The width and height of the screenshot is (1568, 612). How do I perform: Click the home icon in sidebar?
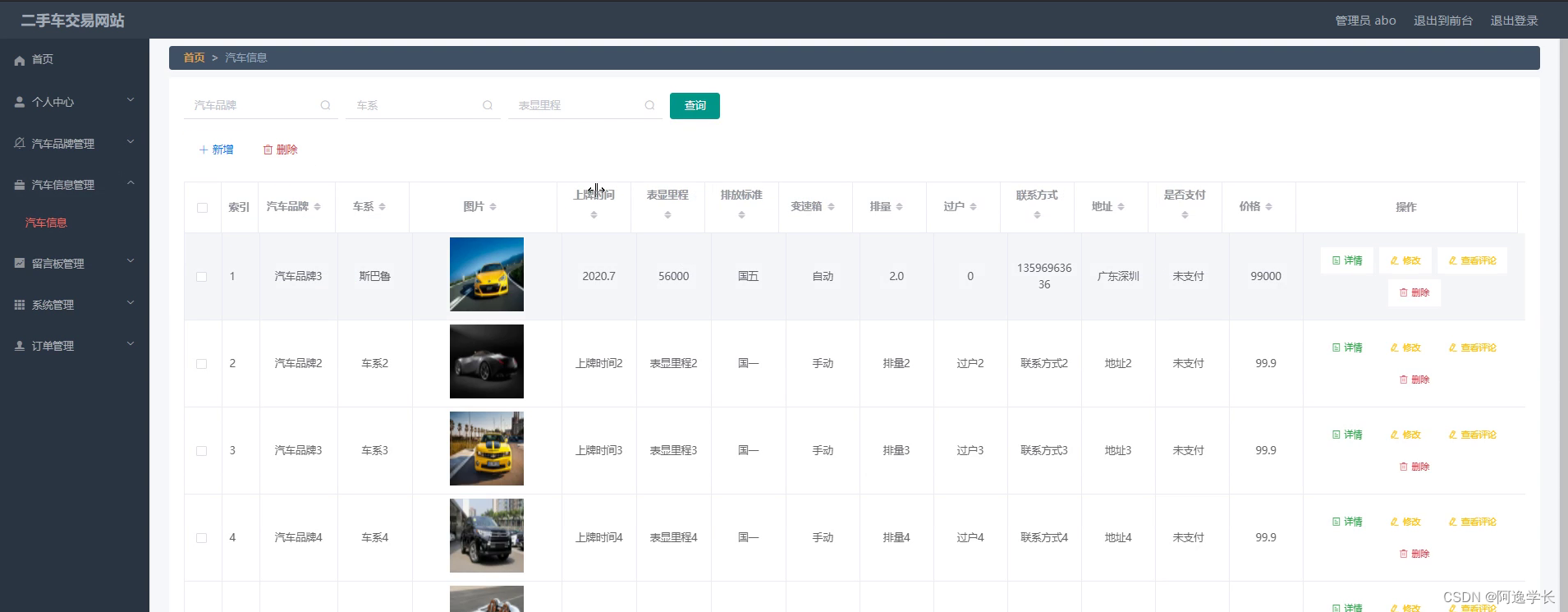coord(20,60)
